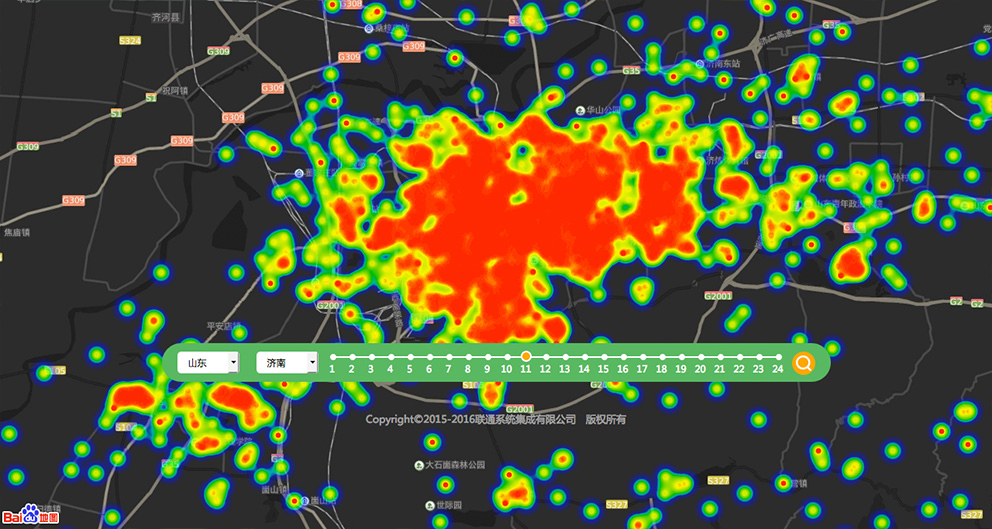
Task: Select hour 6 on the timeline
Action: (x=429, y=357)
